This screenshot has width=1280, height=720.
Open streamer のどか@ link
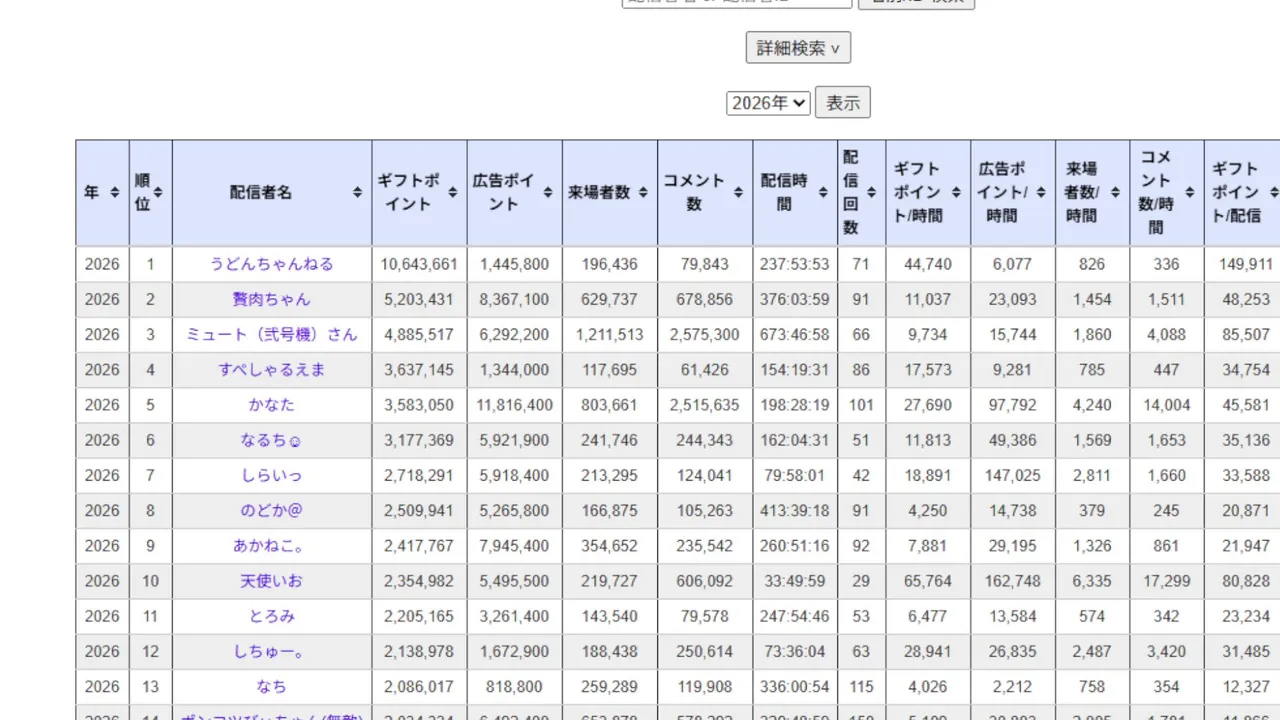point(272,510)
